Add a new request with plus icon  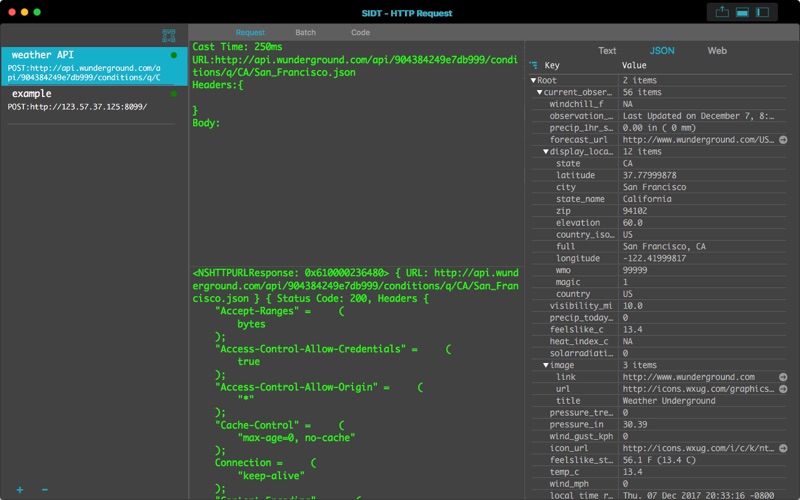pyautogui.click(x=20, y=489)
